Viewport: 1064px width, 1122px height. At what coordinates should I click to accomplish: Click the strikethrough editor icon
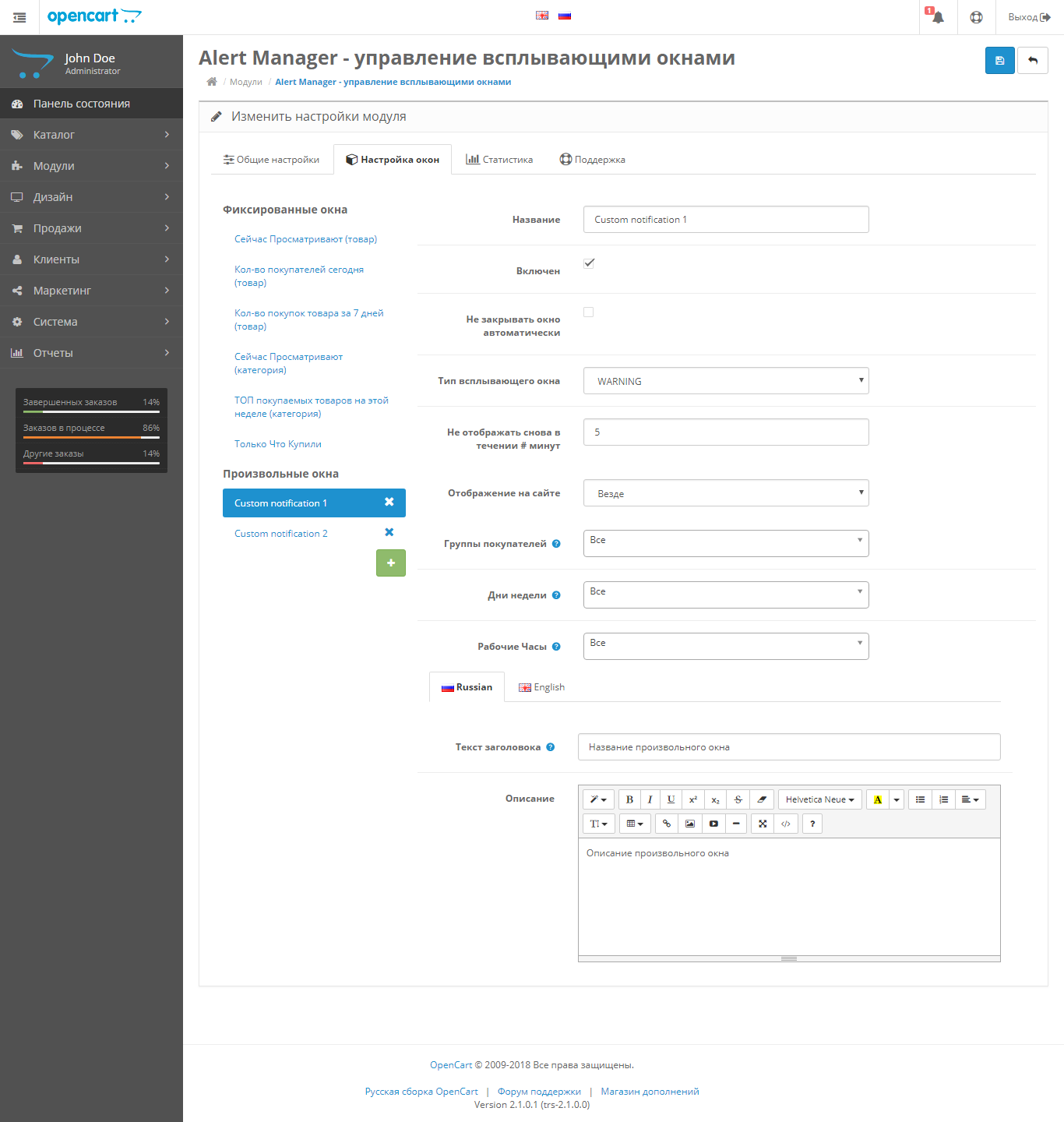pyautogui.click(x=738, y=799)
